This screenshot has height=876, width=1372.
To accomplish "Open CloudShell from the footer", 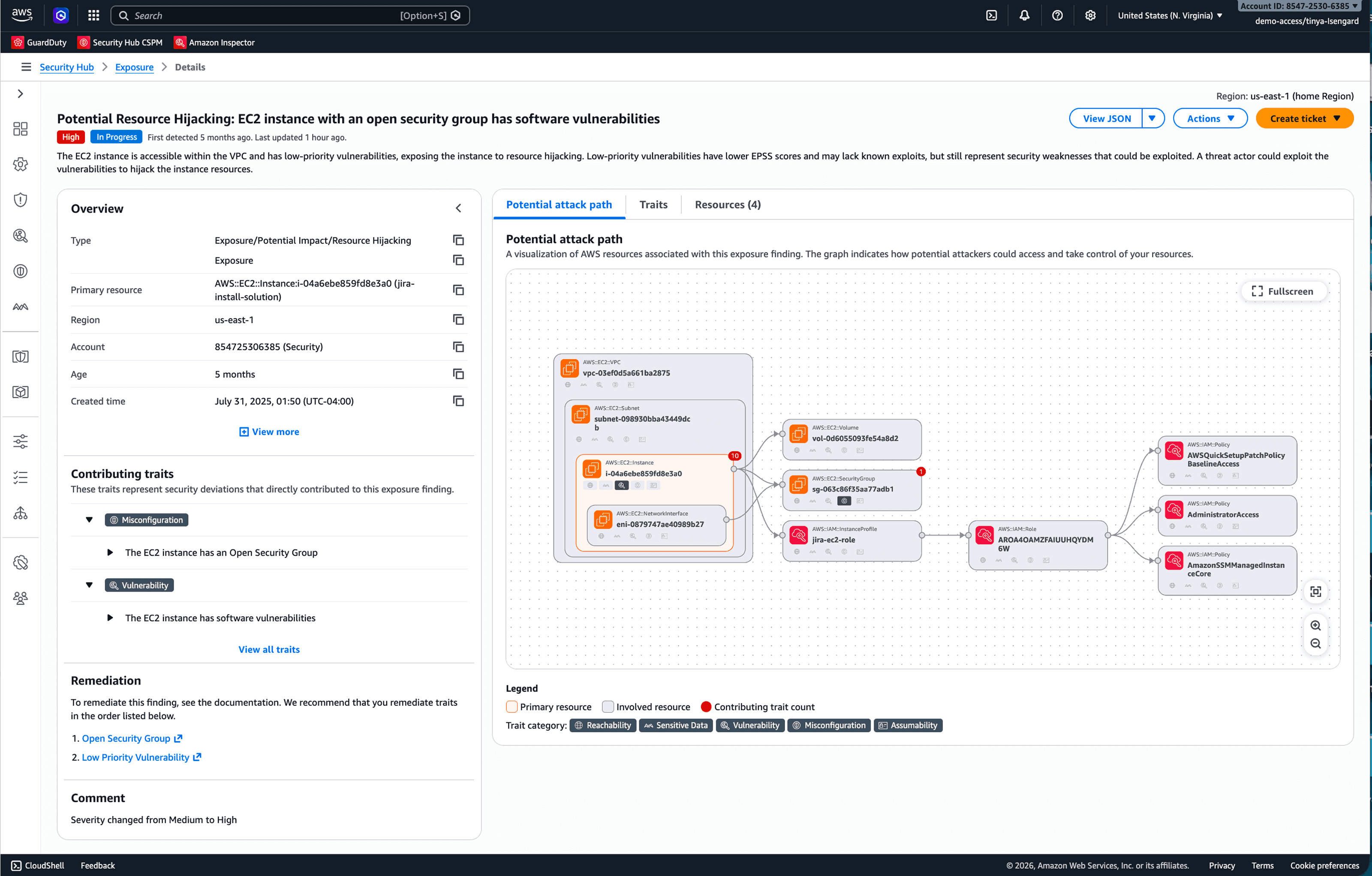I will 38,866.
